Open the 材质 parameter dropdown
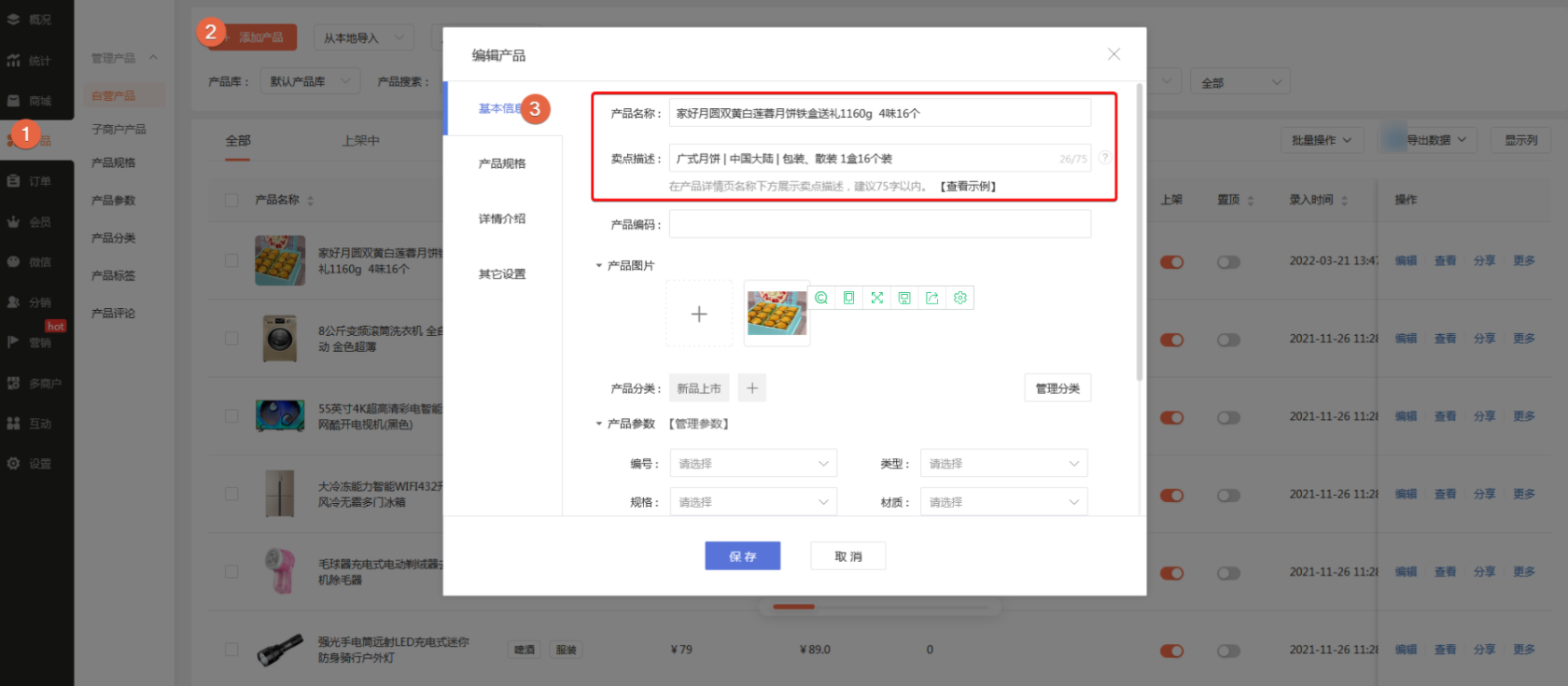Viewport: 1568px width, 686px height. (1004, 502)
